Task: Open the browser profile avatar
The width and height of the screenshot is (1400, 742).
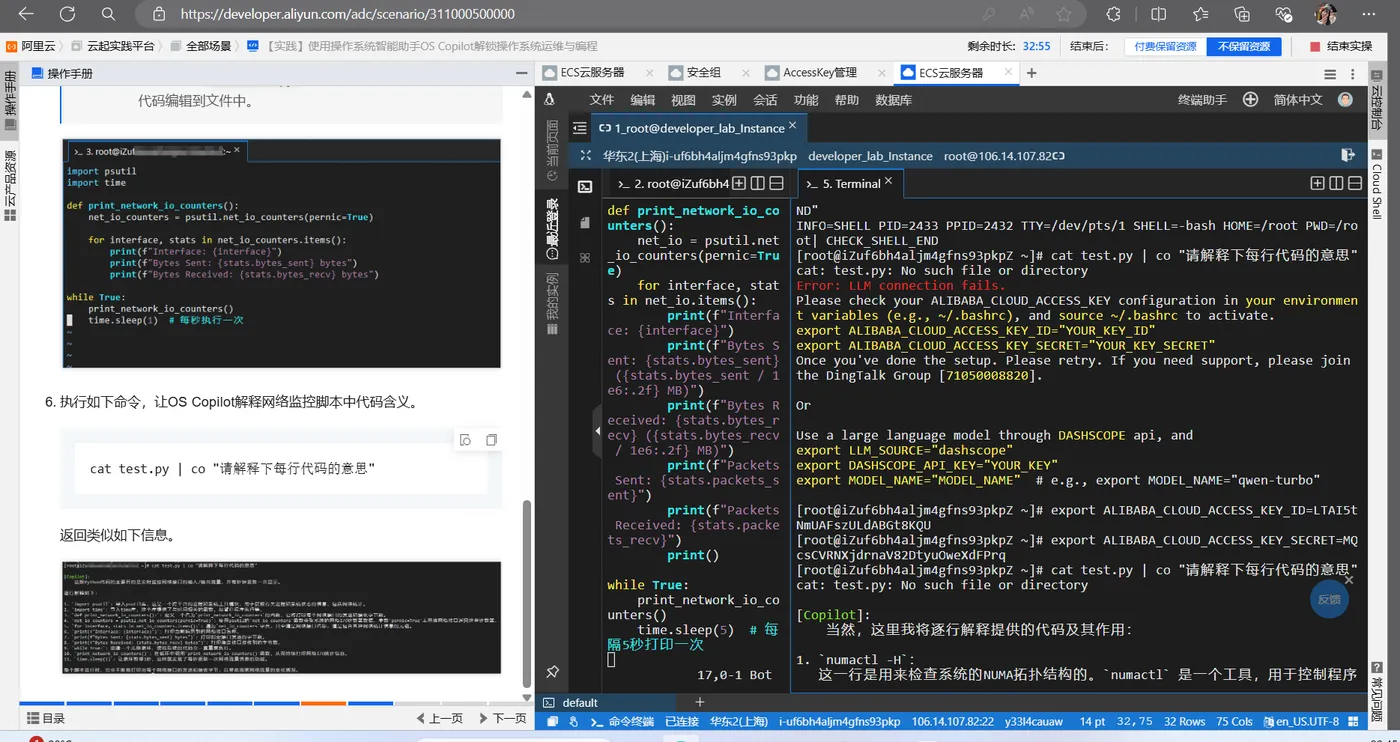Action: [1325, 14]
